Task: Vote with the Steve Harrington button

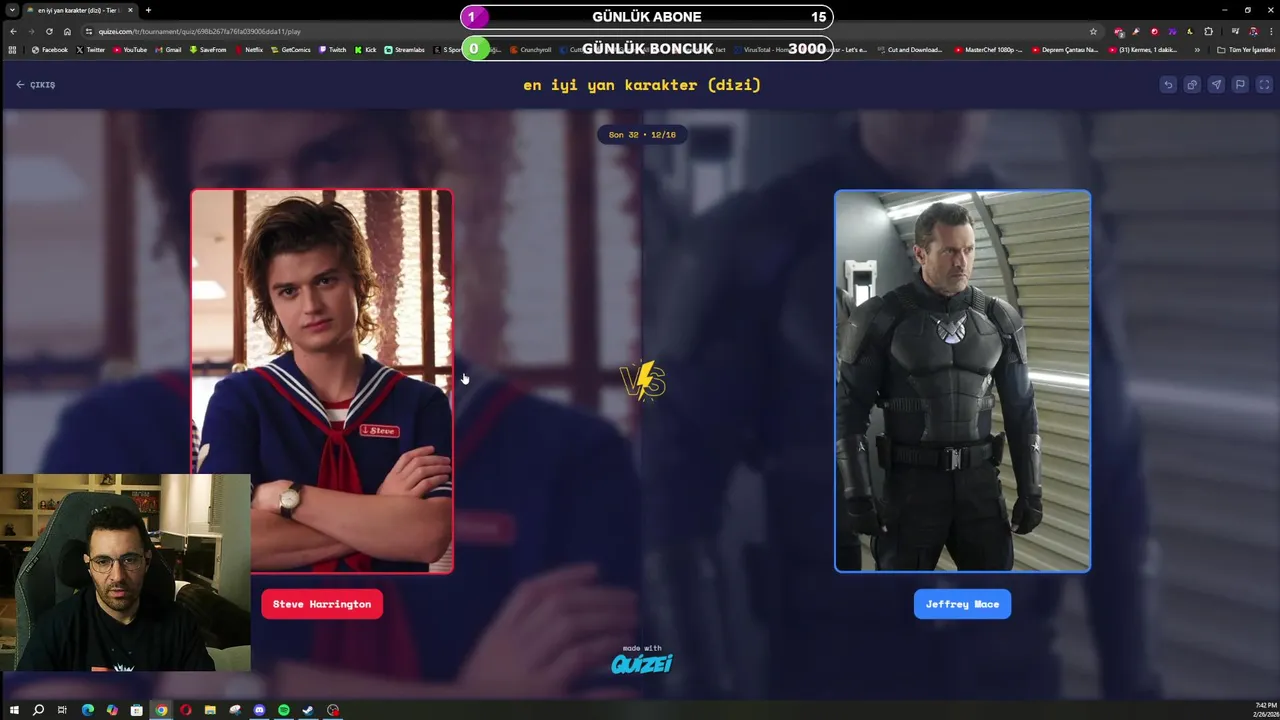Action: point(322,604)
